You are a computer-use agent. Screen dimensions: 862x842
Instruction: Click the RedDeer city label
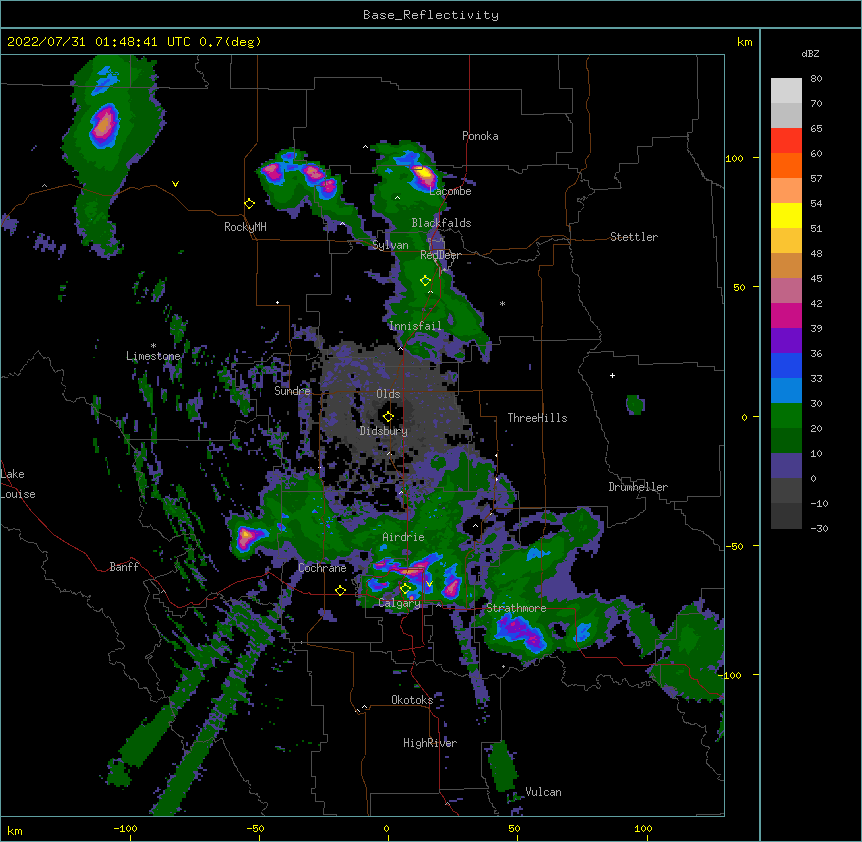(x=440, y=255)
